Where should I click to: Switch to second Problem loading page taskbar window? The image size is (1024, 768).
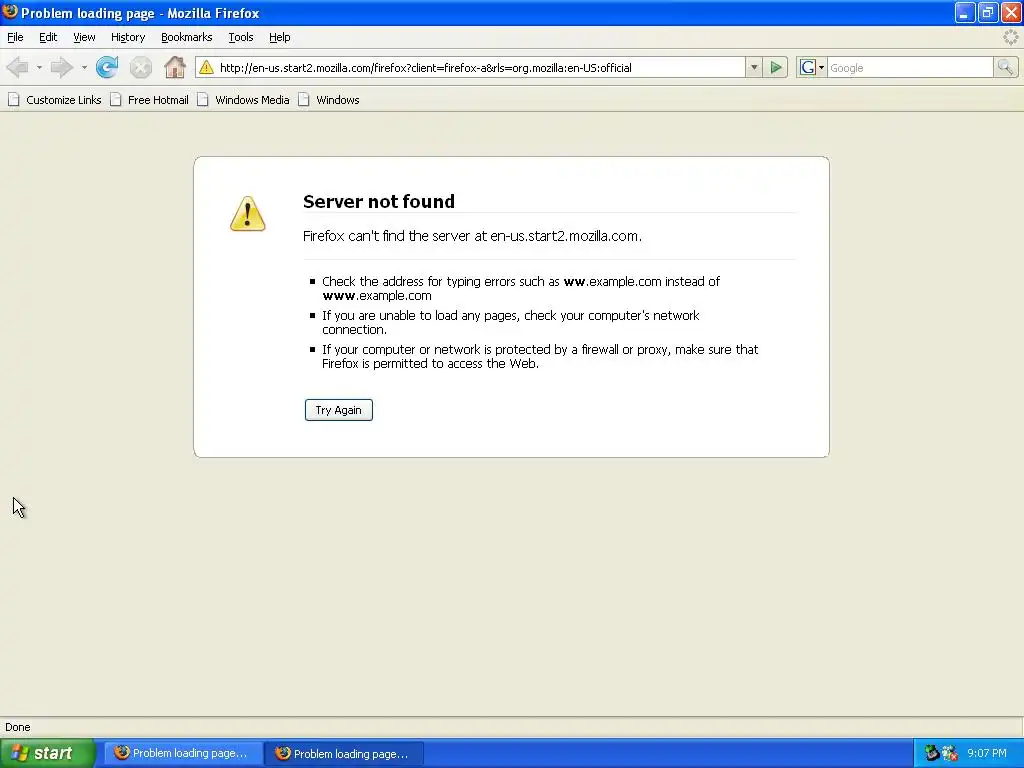(344, 753)
